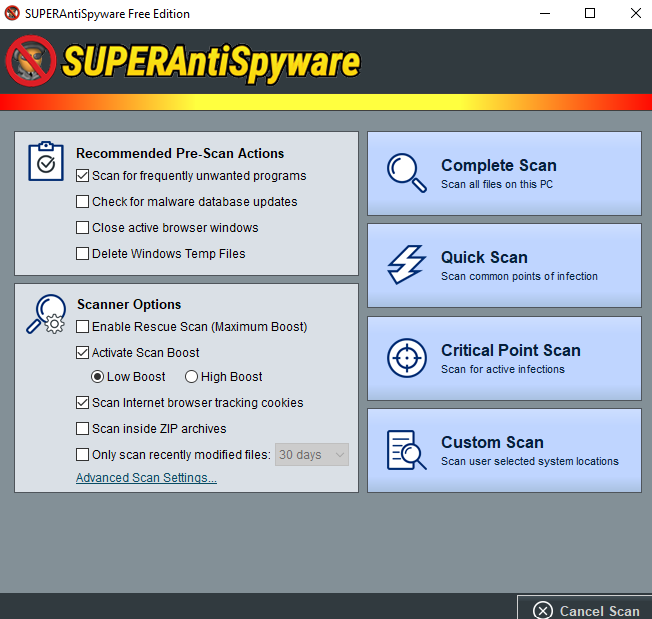Select the High Boost radio button
The width and height of the screenshot is (652, 619).
[x=191, y=377]
